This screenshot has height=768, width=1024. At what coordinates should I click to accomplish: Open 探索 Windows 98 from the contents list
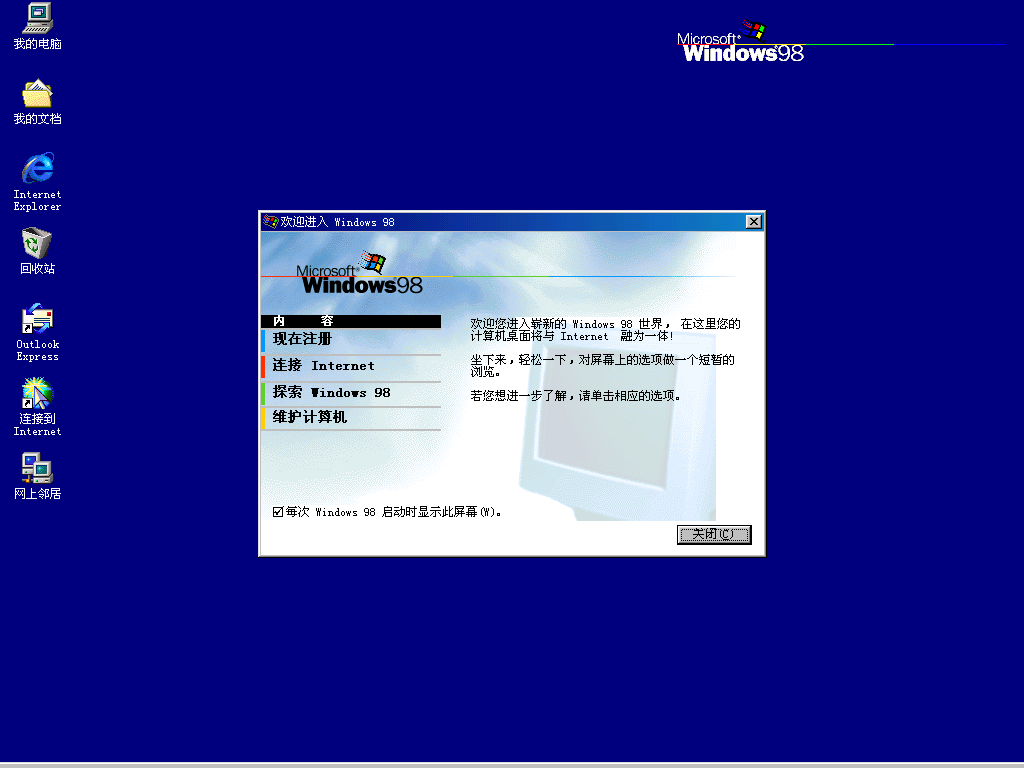(x=331, y=393)
